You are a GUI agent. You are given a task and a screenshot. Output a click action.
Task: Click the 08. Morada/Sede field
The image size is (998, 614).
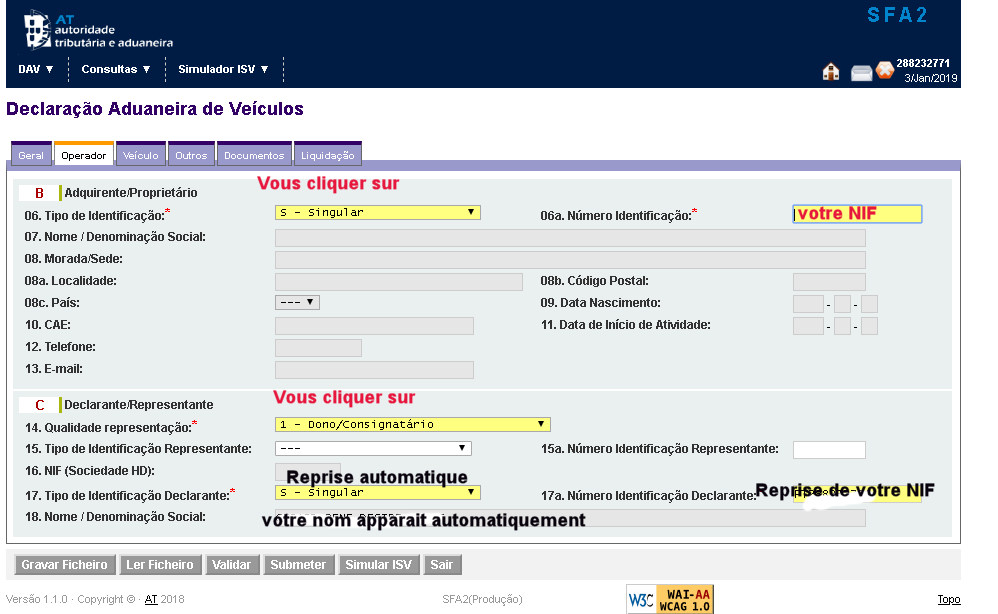point(570,260)
